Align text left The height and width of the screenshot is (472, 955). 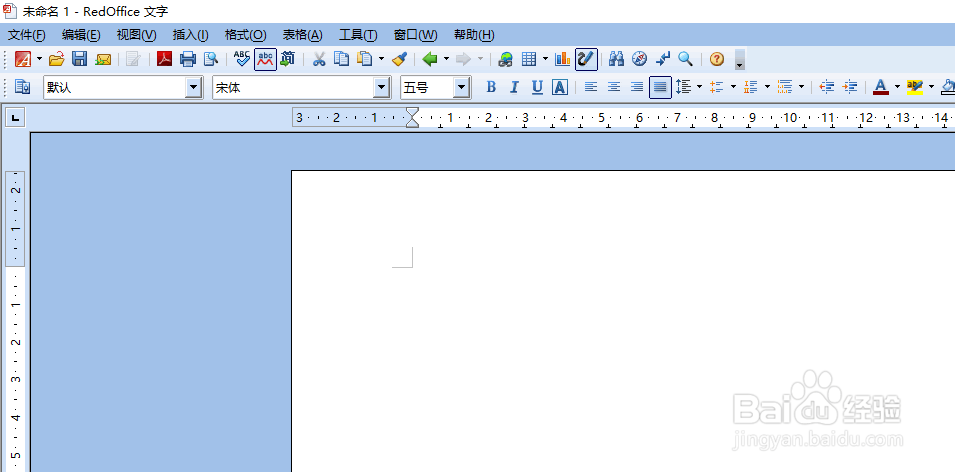[x=591, y=87]
